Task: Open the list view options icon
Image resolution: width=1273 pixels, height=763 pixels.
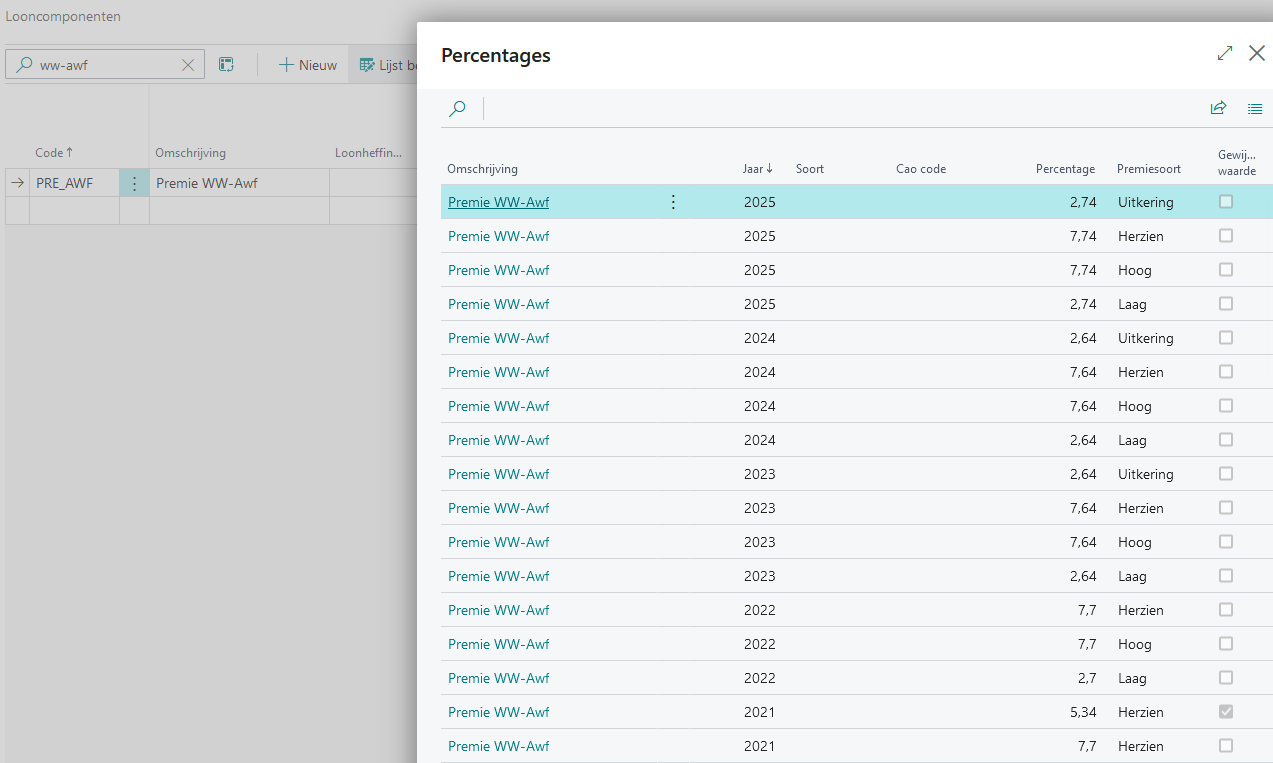Action: click(x=1255, y=109)
